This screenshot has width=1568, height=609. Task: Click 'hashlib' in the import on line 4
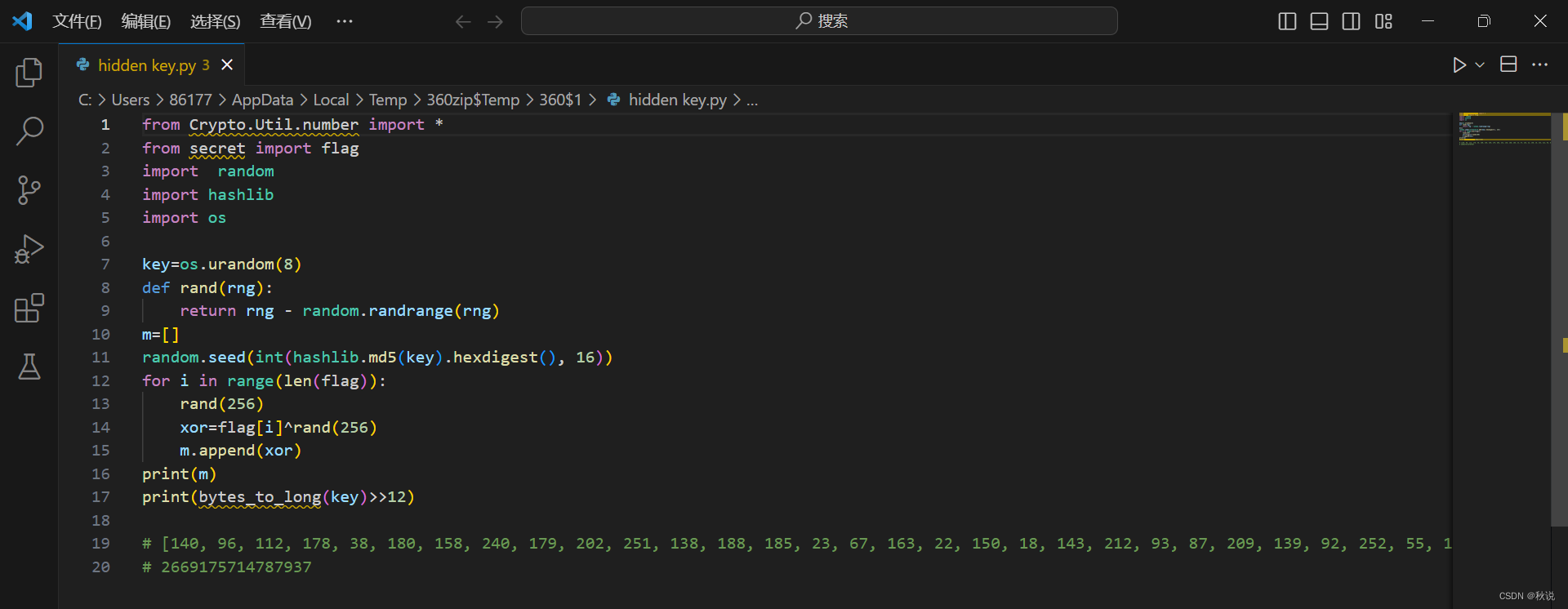(x=241, y=195)
